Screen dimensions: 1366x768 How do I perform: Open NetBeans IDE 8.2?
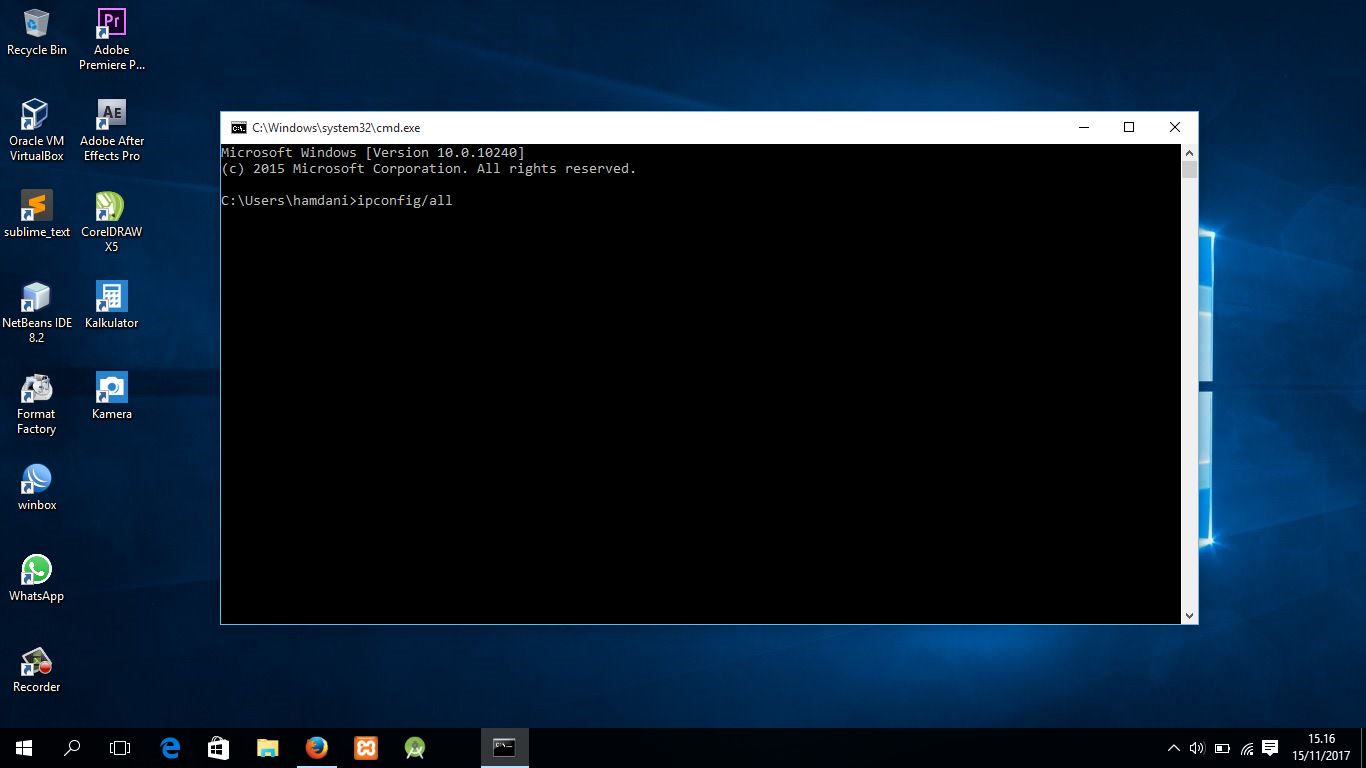click(x=36, y=297)
